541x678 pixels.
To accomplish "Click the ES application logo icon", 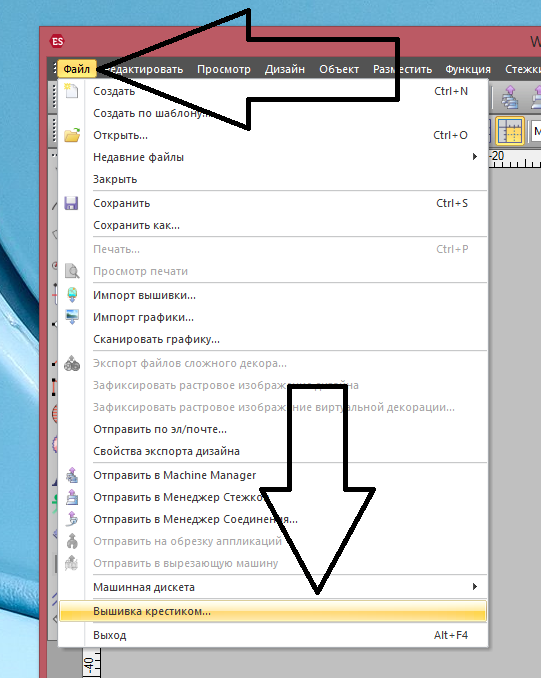I will point(57,42).
